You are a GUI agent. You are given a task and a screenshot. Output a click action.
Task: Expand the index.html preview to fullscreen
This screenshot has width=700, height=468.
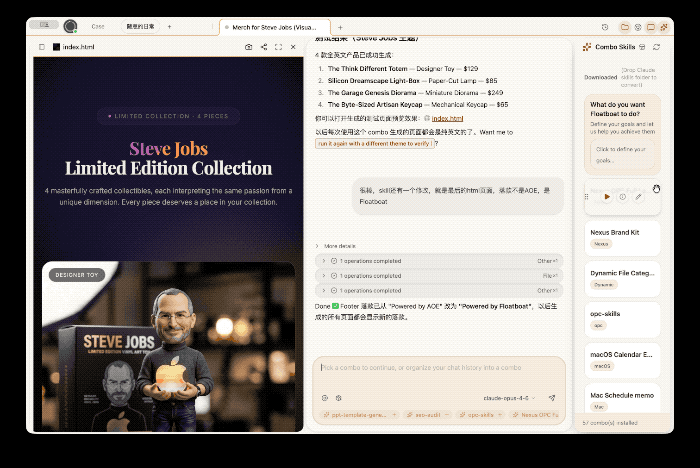click(x=279, y=47)
